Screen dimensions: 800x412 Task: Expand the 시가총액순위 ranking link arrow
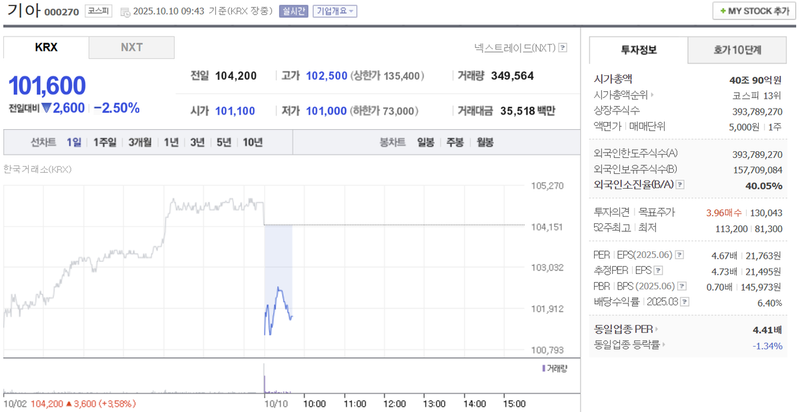(x=653, y=95)
